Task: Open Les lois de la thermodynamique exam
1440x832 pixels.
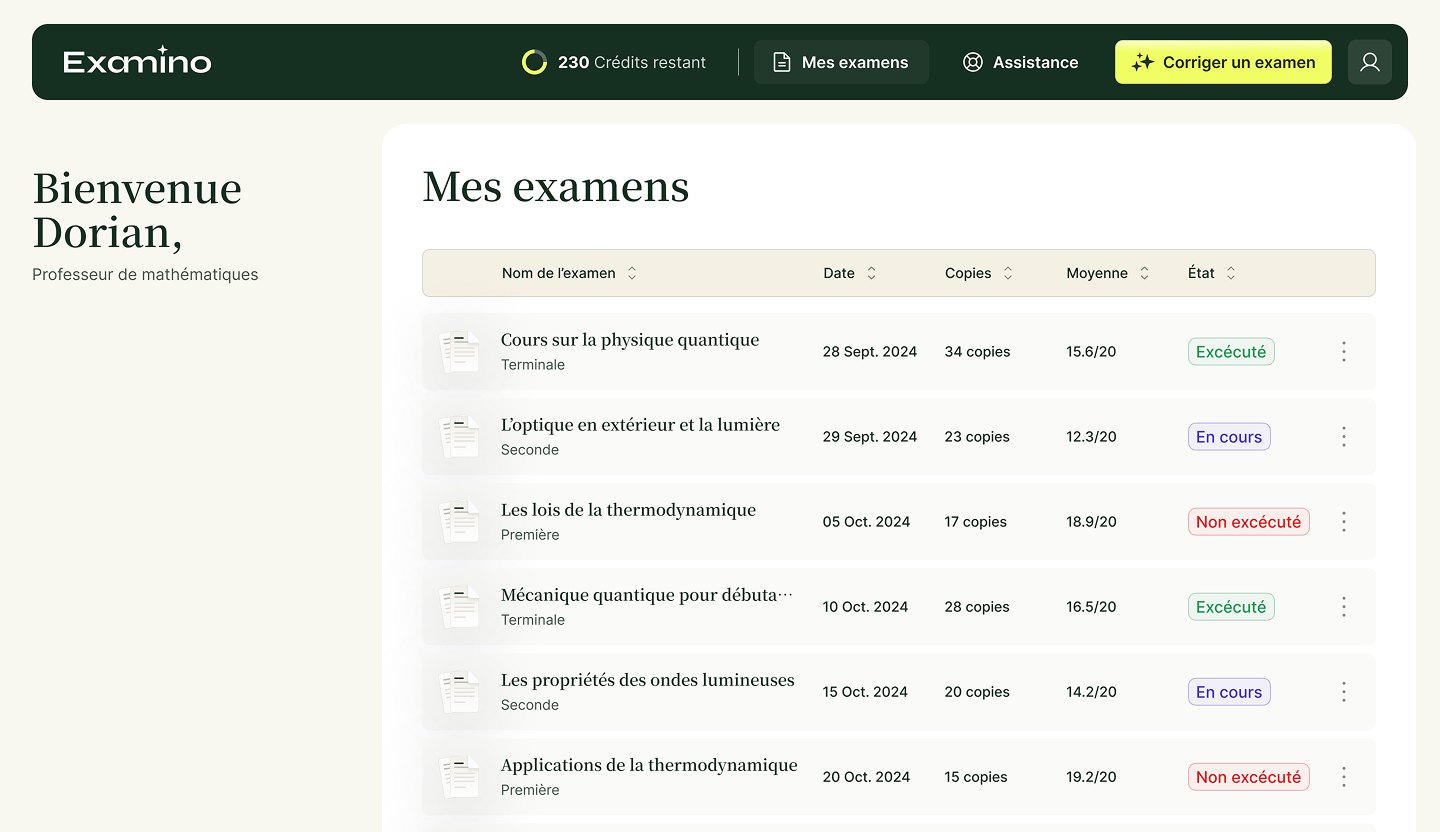Action: click(x=628, y=510)
